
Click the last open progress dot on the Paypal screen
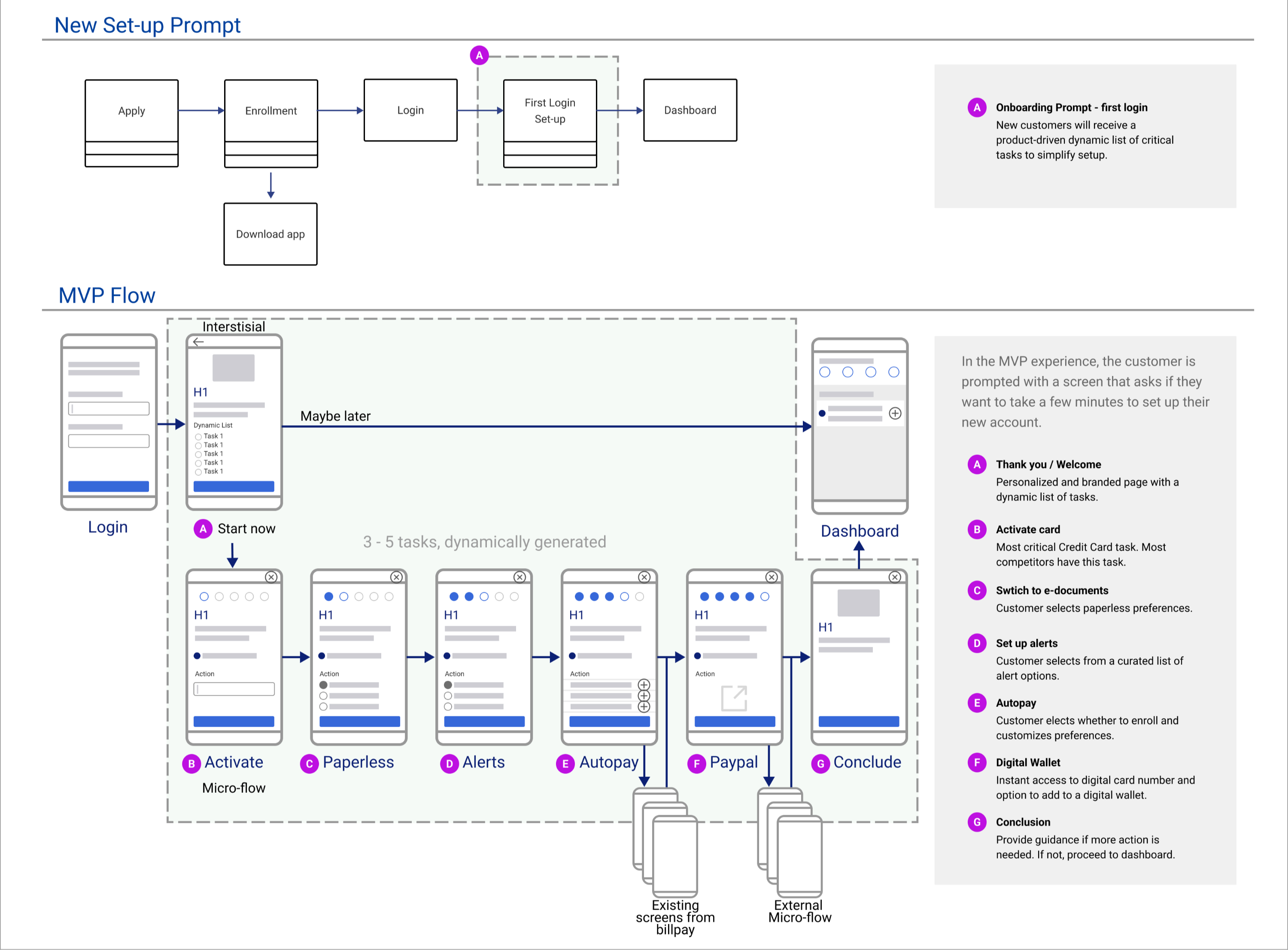(x=765, y=597)
